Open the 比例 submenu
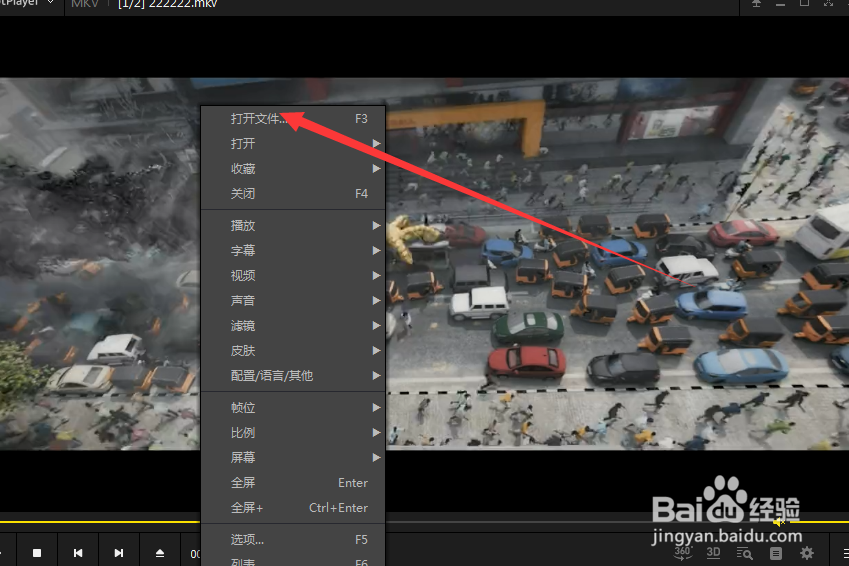 coord(292,432)
